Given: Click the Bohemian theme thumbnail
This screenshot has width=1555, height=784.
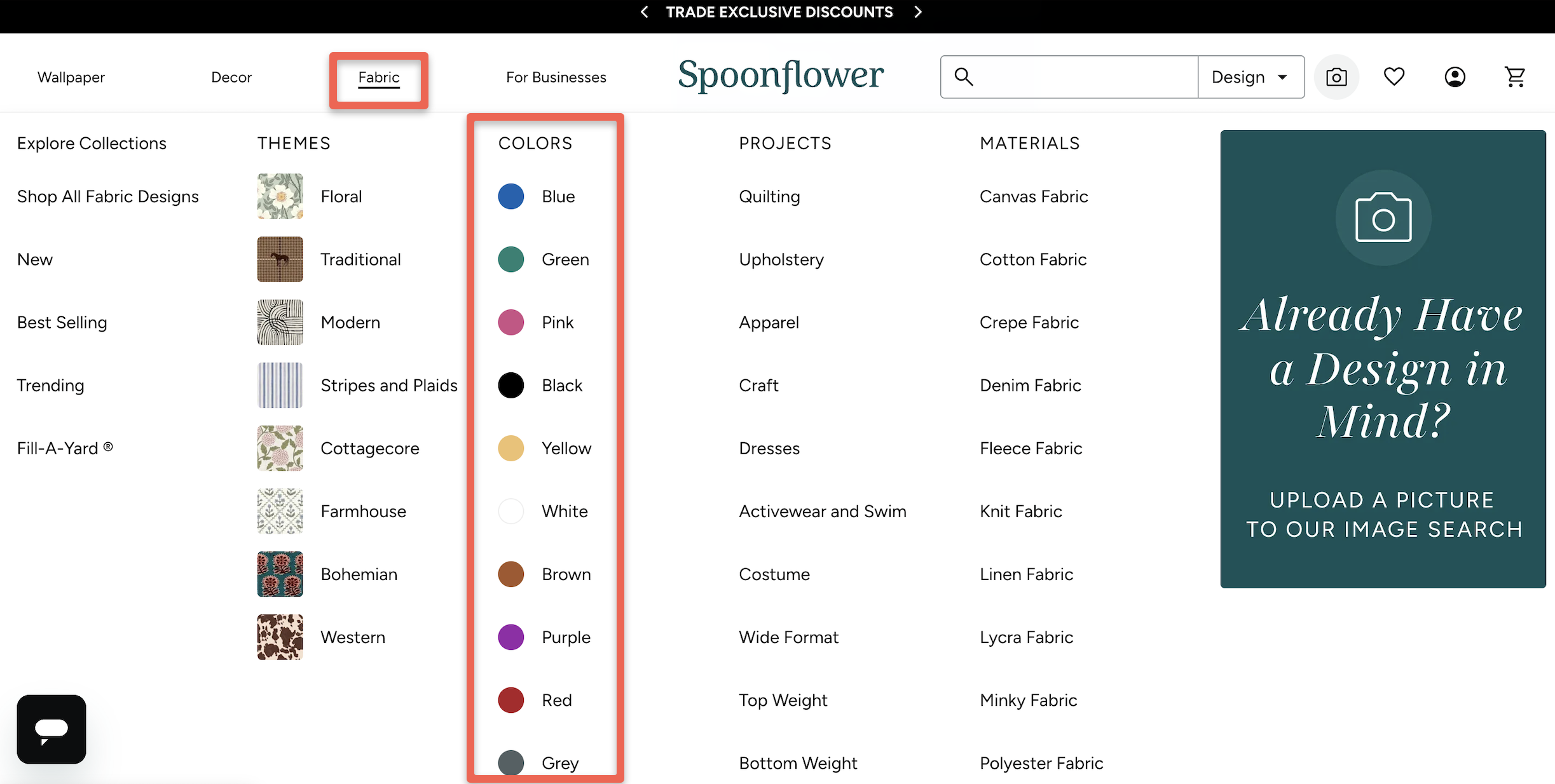Looking at the screenshot, I should tap(280, 574).
